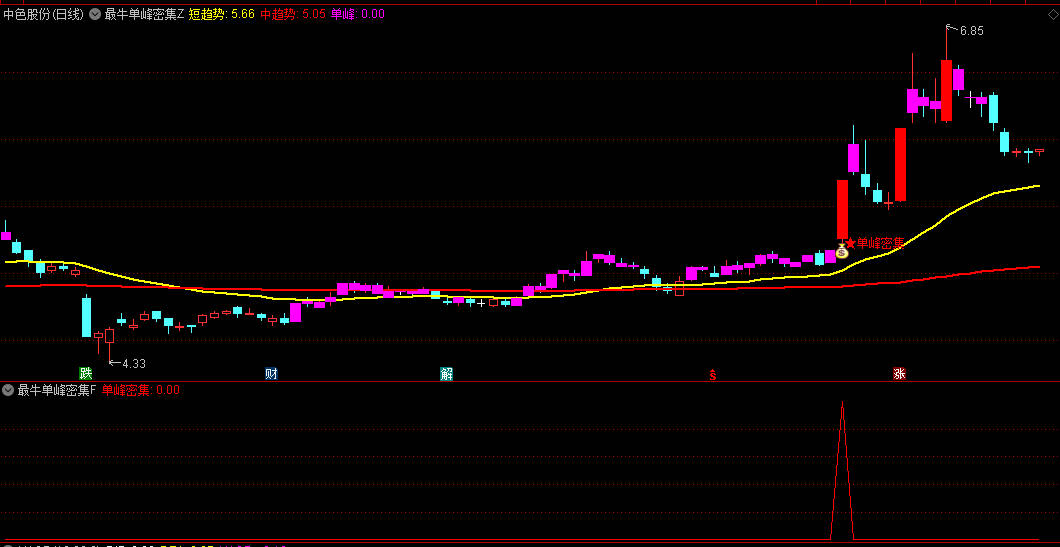1060x547 pixels.
Task: Click the diamond icon in top-right corner
Action: click(1053, 15)
